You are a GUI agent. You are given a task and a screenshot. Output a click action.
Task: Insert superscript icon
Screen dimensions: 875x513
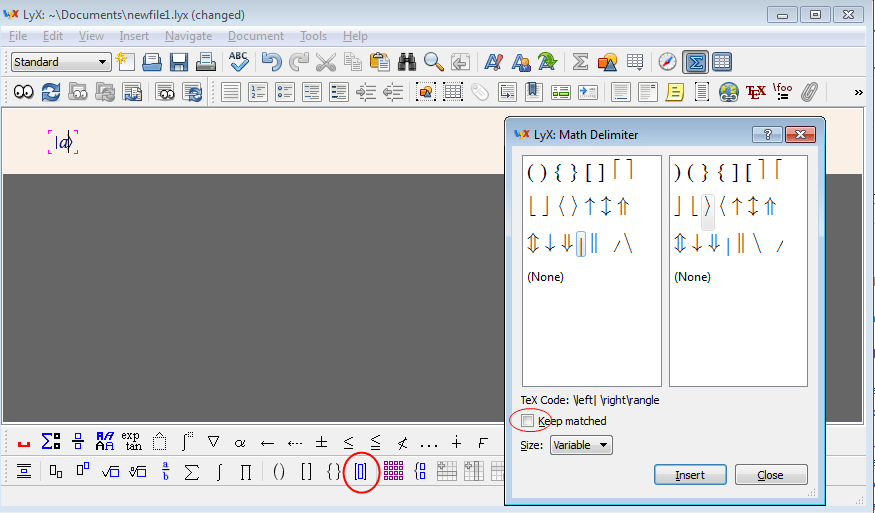click(x=83, y=470)
